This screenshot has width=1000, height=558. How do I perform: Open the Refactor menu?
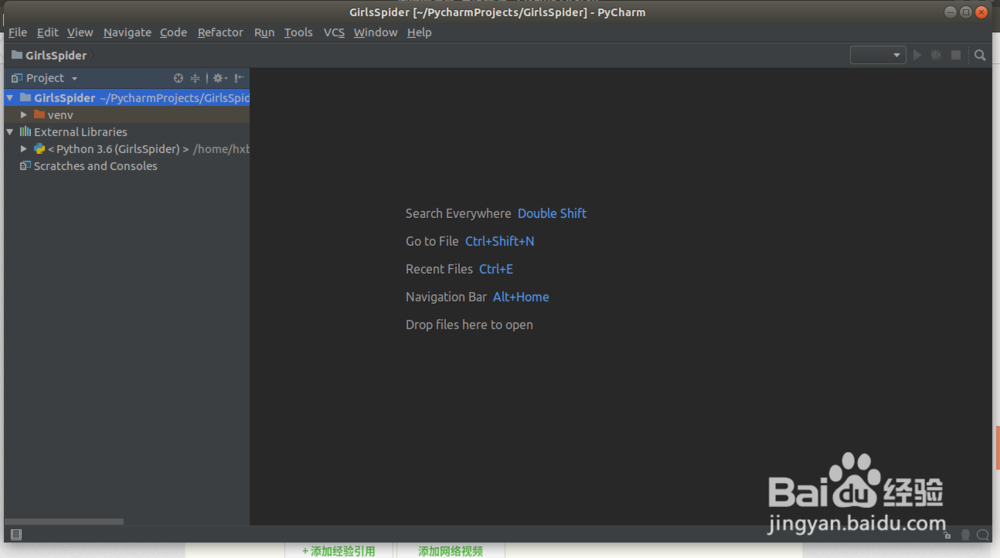click(x=220, y=33)
